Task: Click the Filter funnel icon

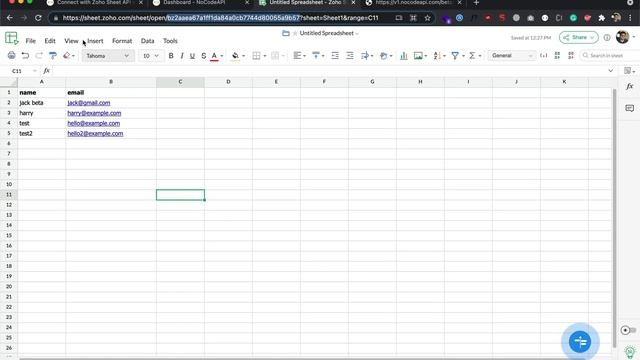Action: pyautogui.click(x=455, y=56)
